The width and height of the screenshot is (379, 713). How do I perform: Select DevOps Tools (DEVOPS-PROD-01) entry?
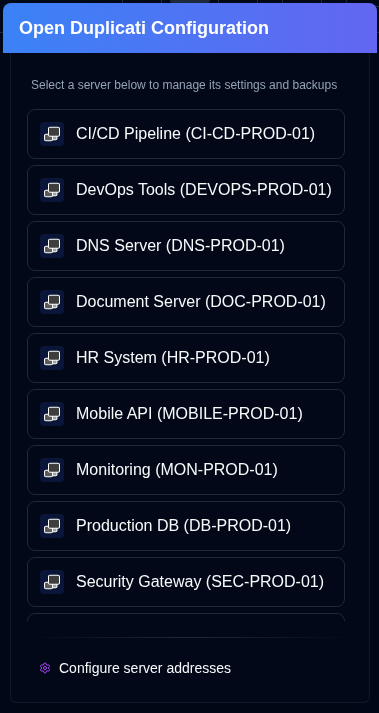point(186,190)
